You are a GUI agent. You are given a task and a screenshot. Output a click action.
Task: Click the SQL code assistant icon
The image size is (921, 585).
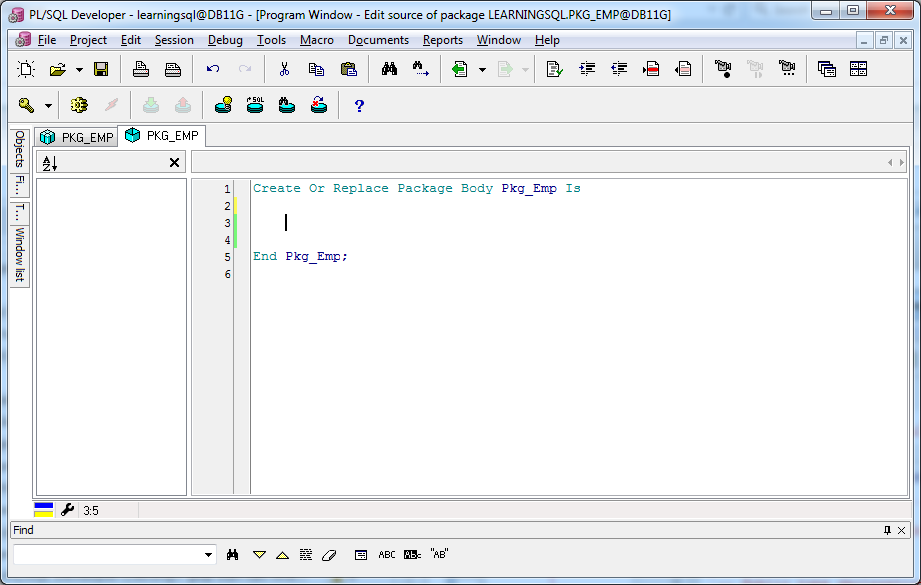point(255,105)
